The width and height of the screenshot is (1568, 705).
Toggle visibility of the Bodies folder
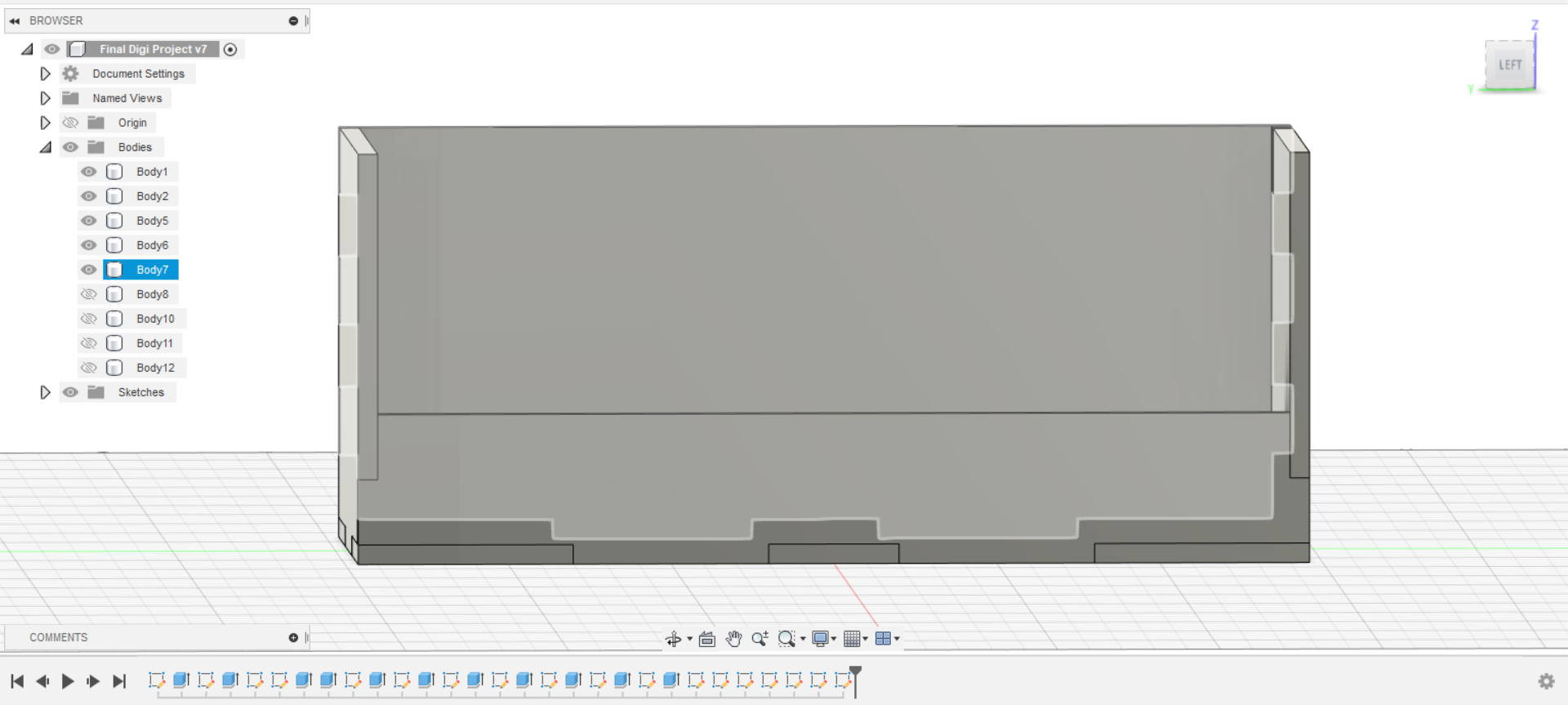click(71, 147)
